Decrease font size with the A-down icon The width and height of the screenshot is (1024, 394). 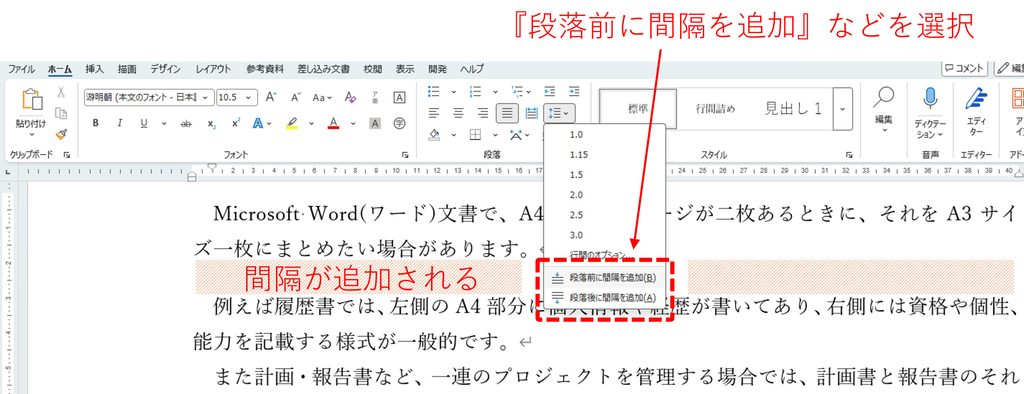(x=295, y=97)
